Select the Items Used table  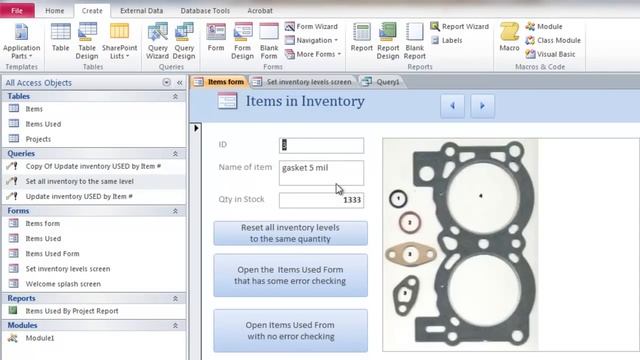tap(94, 124)
